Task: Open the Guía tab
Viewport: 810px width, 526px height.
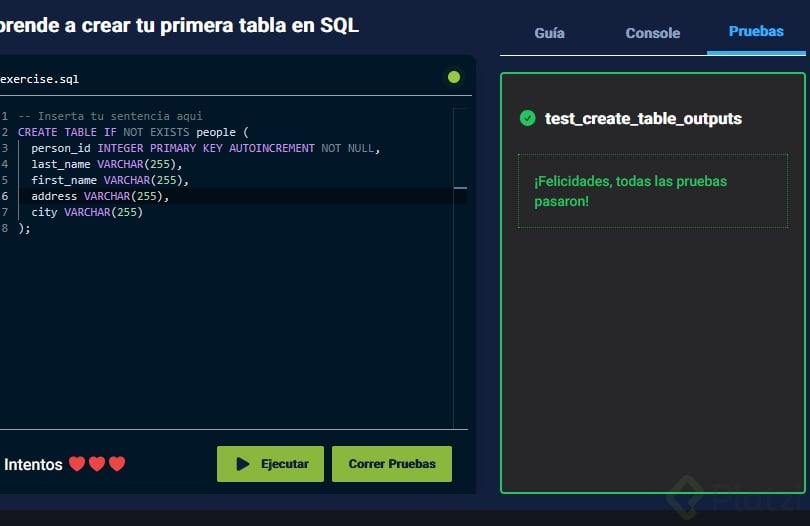Action: pos(549,33)
